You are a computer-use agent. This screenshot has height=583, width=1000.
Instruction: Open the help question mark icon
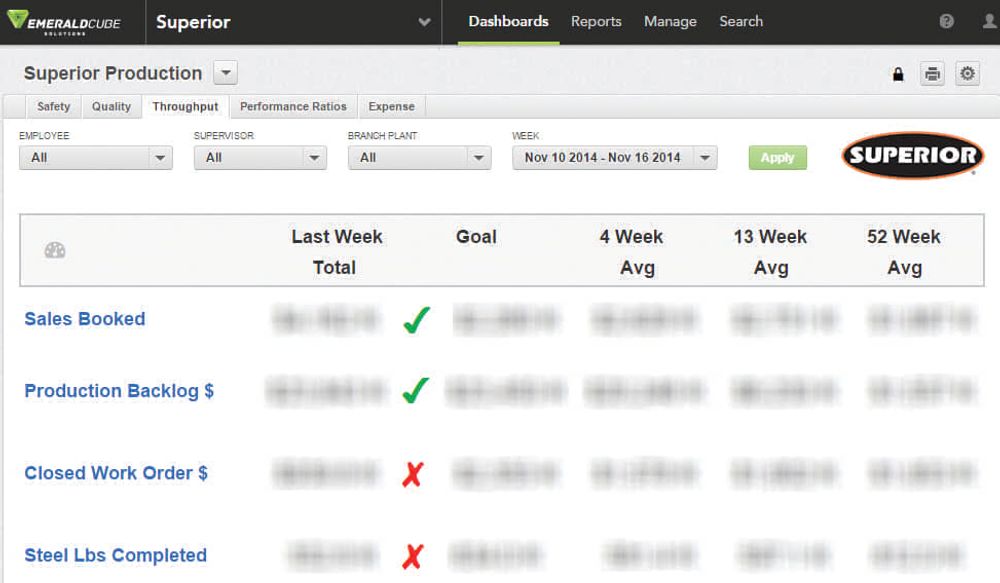pyautogui.click(x=946, y=21)
